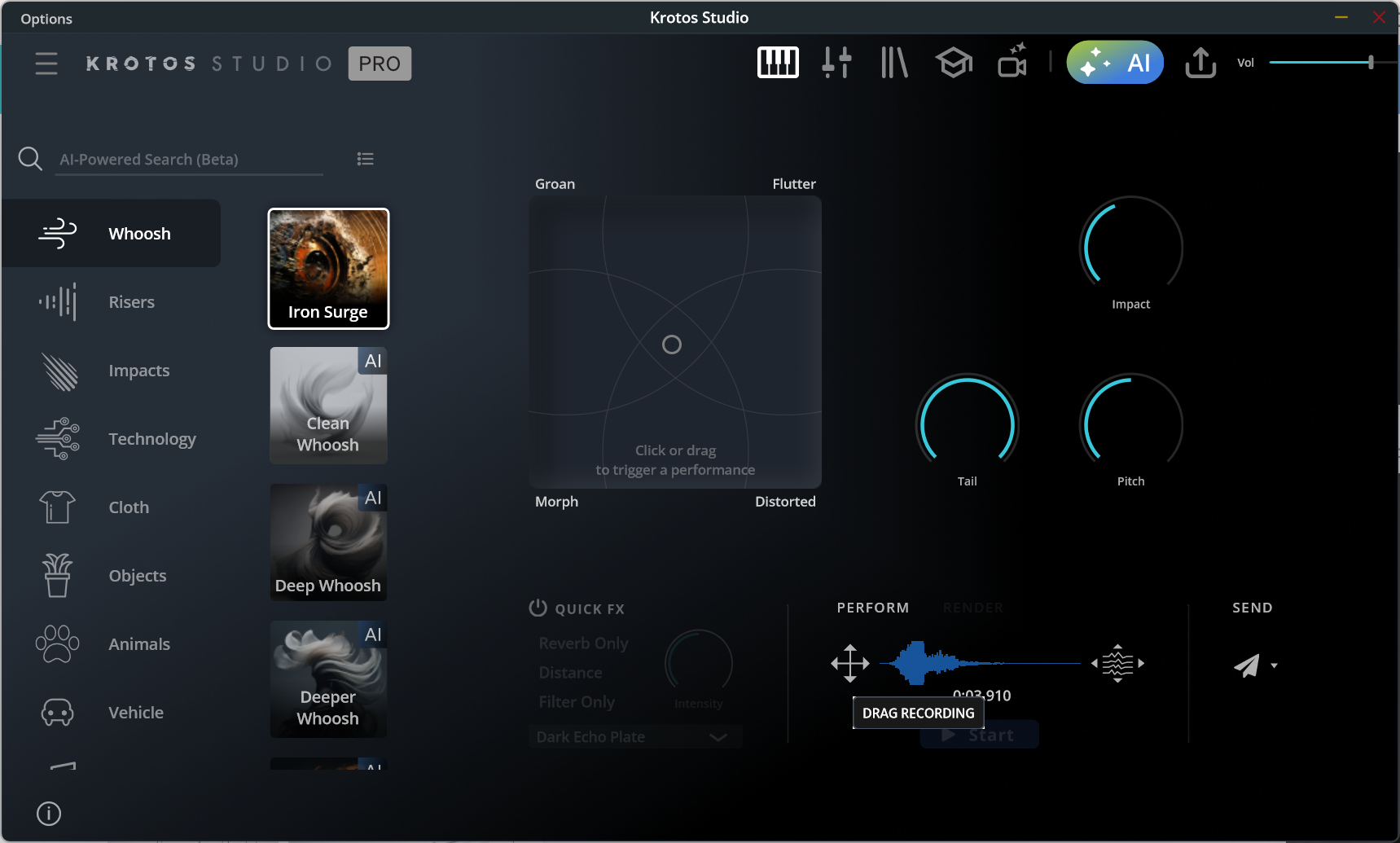Toggle the Quick FX power button
Screen dimensions: 1400x843
point(538,608)
